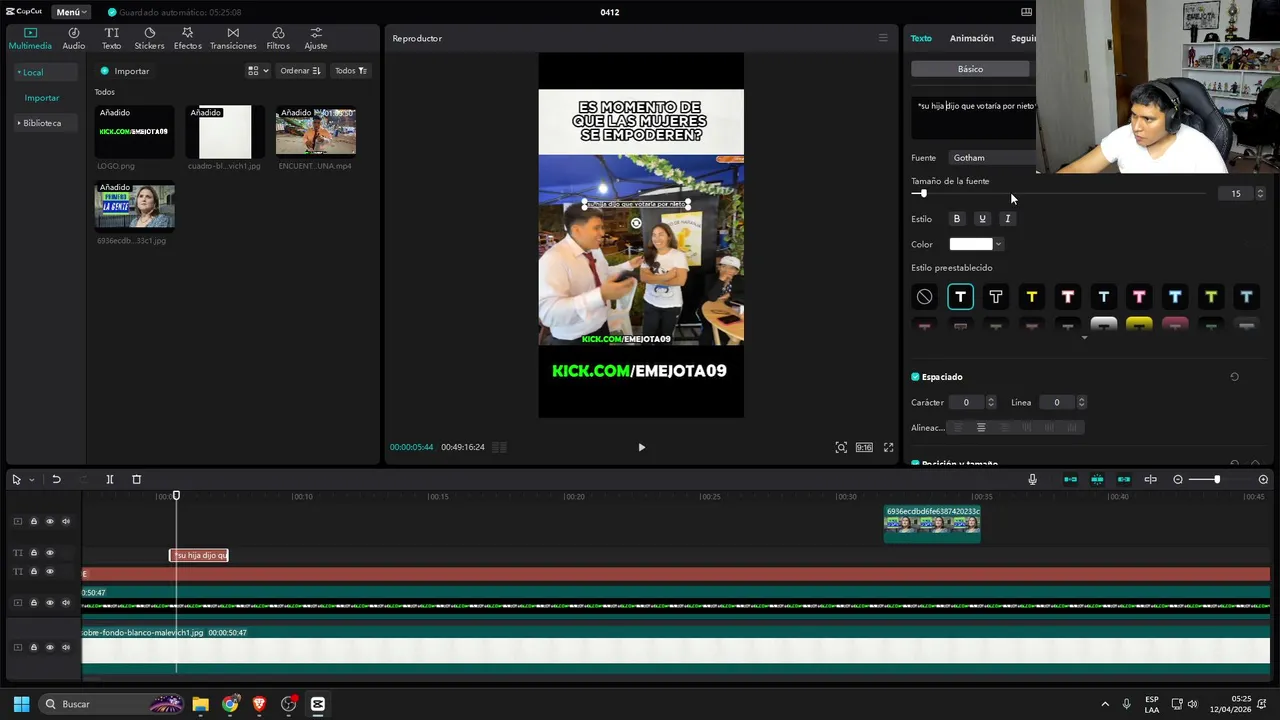Viewport: 1280px width, 720px height.
Task: Click the timeline zoom out magnifier
Action: (x=1178, y=480)
